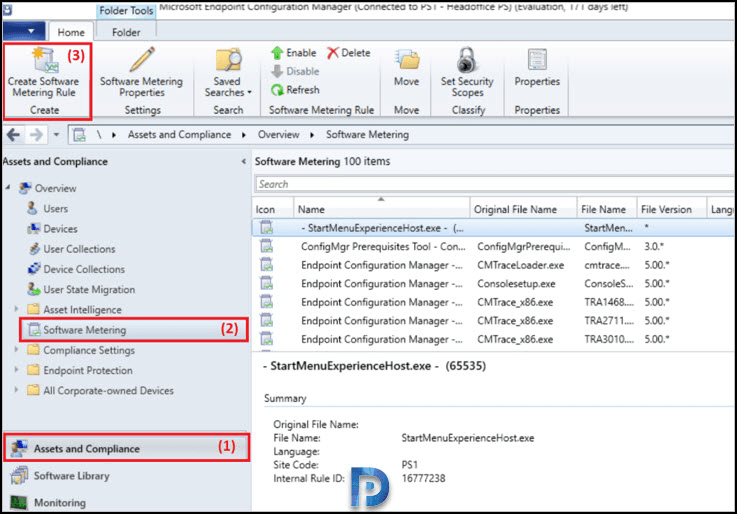Select row with Consolesetup.exe
Viewport: 737px width, 514px height.
(493, 284)
